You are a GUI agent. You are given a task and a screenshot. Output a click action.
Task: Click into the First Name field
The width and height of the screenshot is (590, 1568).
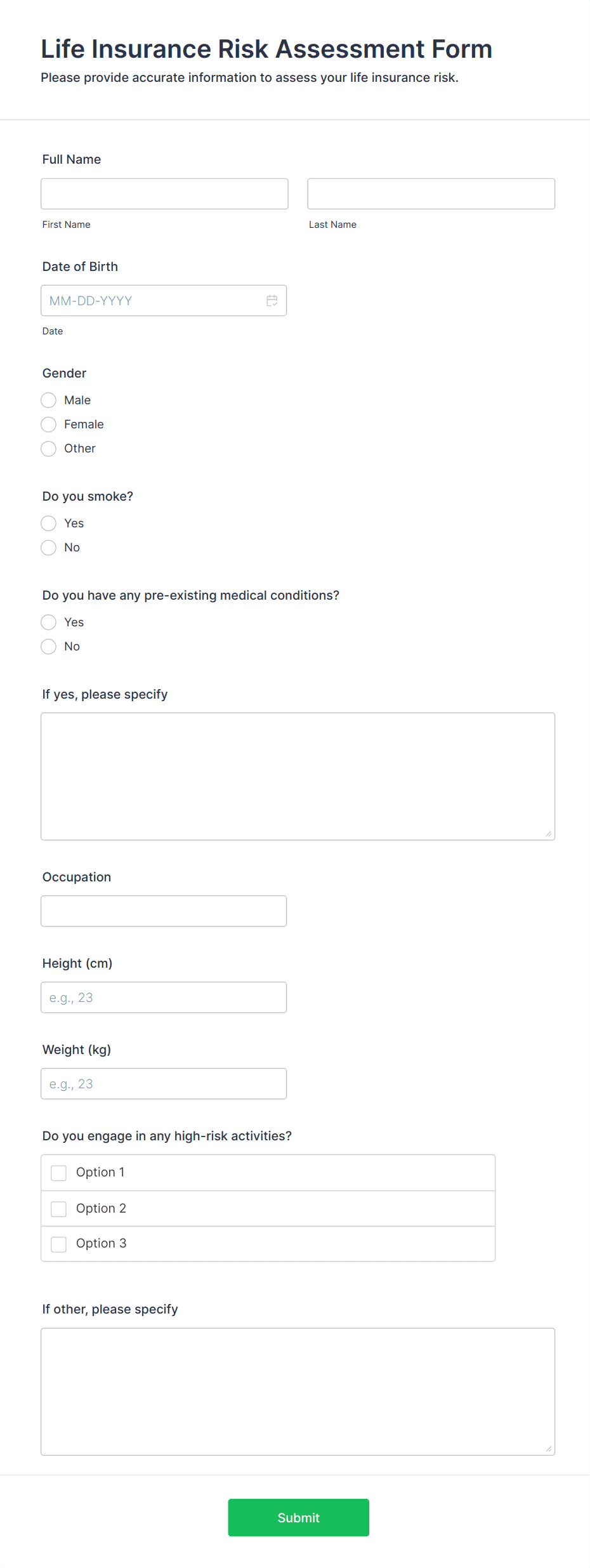tap(164, 193)
